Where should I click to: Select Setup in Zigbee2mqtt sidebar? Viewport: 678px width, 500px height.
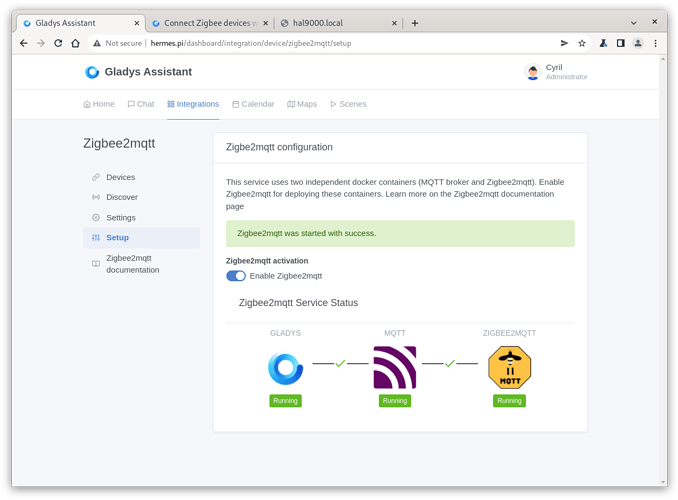click(x=141, y=237)
